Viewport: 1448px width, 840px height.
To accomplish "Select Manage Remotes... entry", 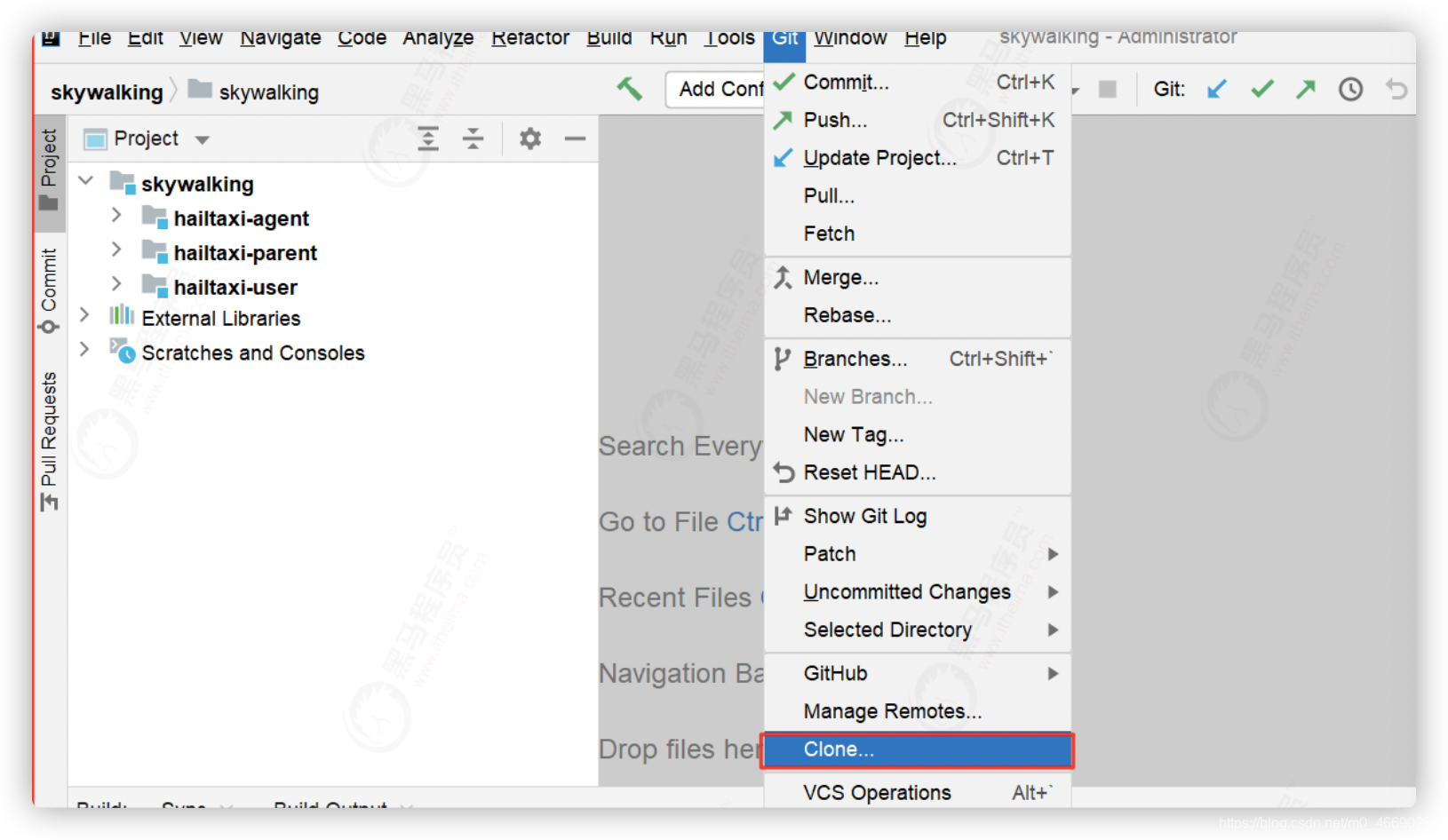I will point(918,711).
